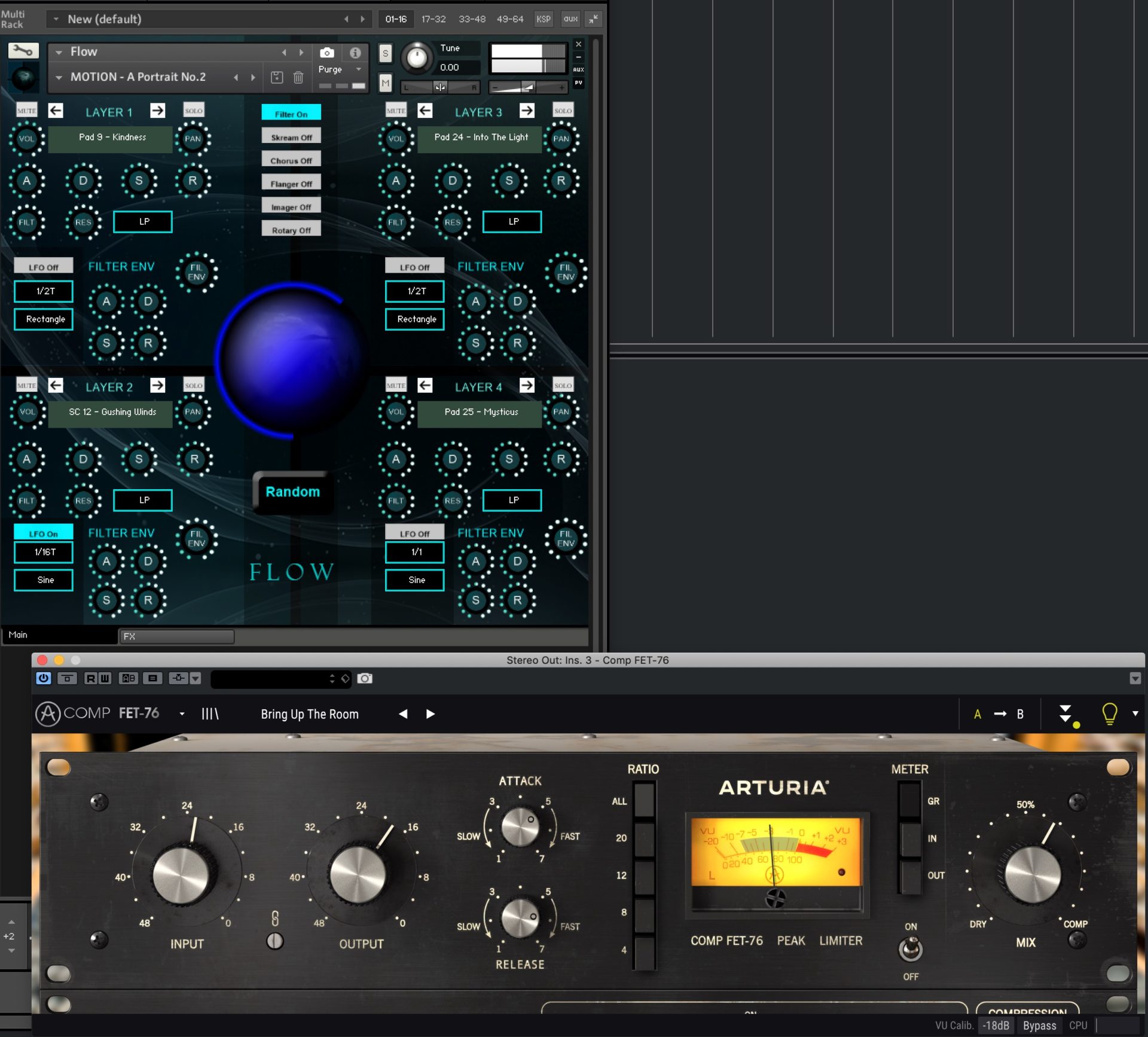Click the instrument pan slider in Kontakt header
The image size is (1148, 1037).
point(441,87)
